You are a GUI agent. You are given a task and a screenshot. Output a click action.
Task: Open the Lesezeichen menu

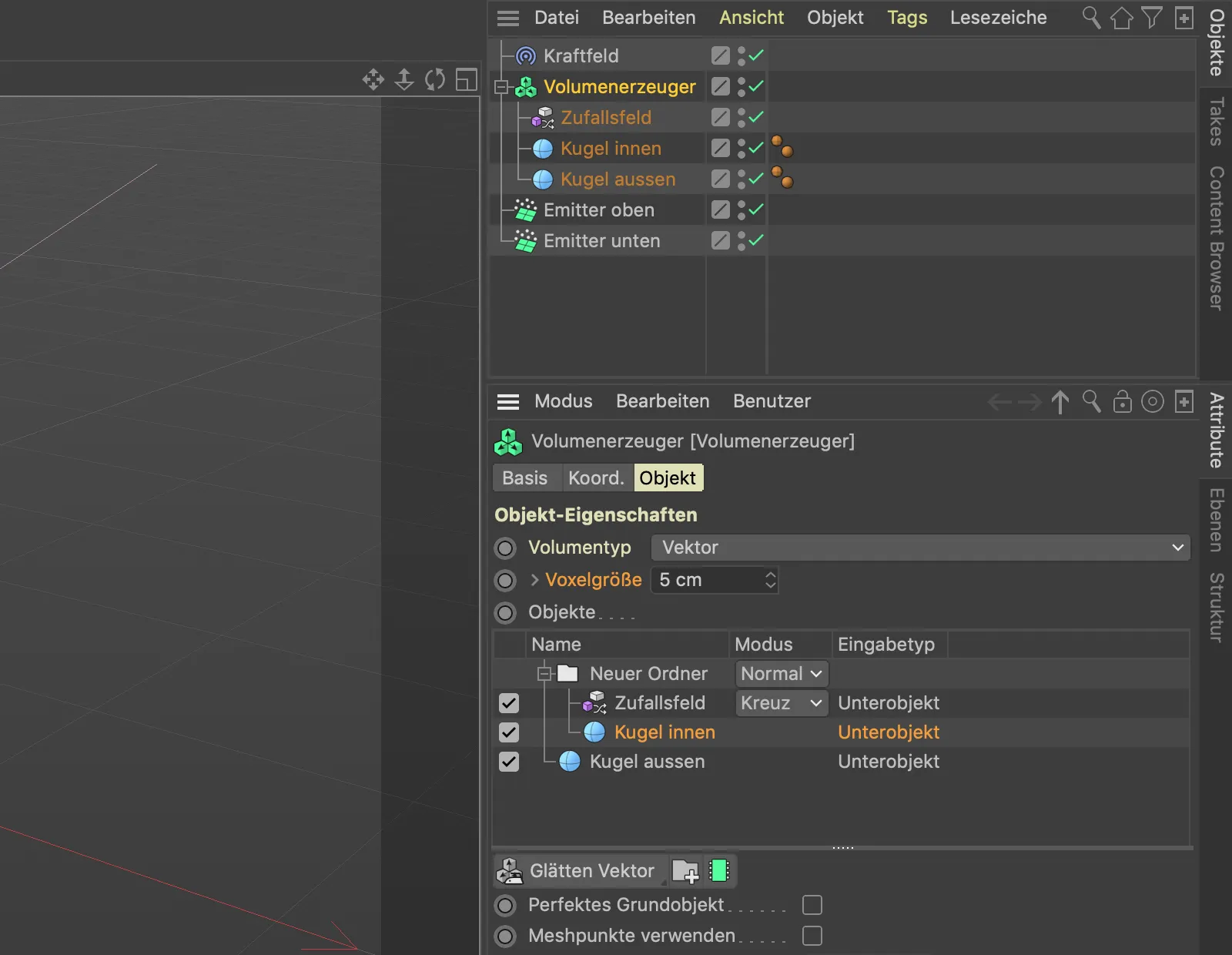click(998, 18)
